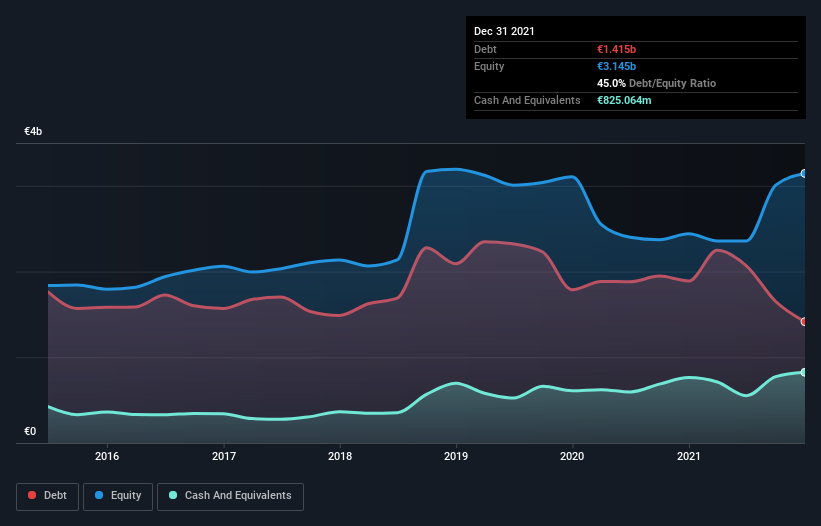821x526 pixels.
Task: Click the red Debt endpoint marker
Action: click(804, 322)
